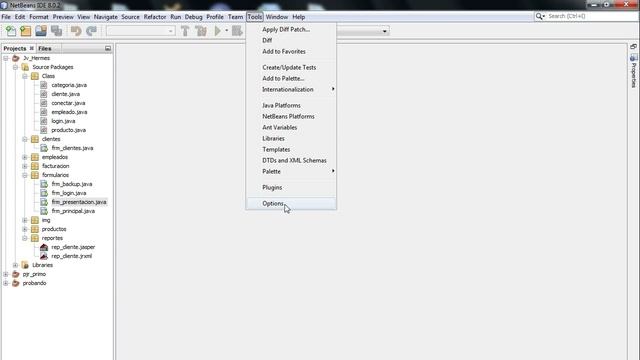The image size is (640, 360).
Task: Click the categoria.java class icon
Action: pyautogui.click(x=44, y=85)
